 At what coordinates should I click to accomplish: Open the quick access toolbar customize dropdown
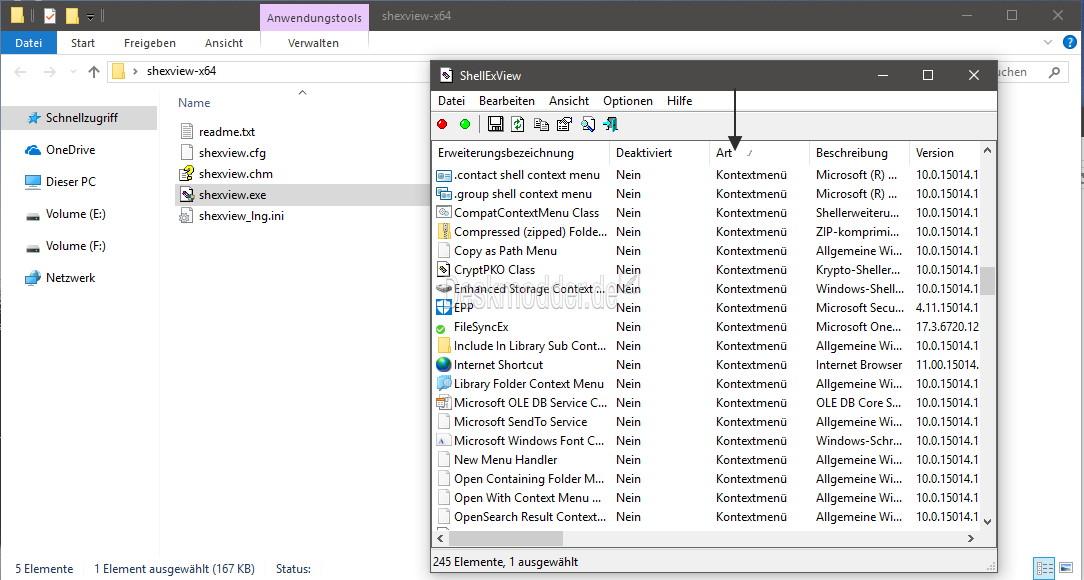coord(91,17)
